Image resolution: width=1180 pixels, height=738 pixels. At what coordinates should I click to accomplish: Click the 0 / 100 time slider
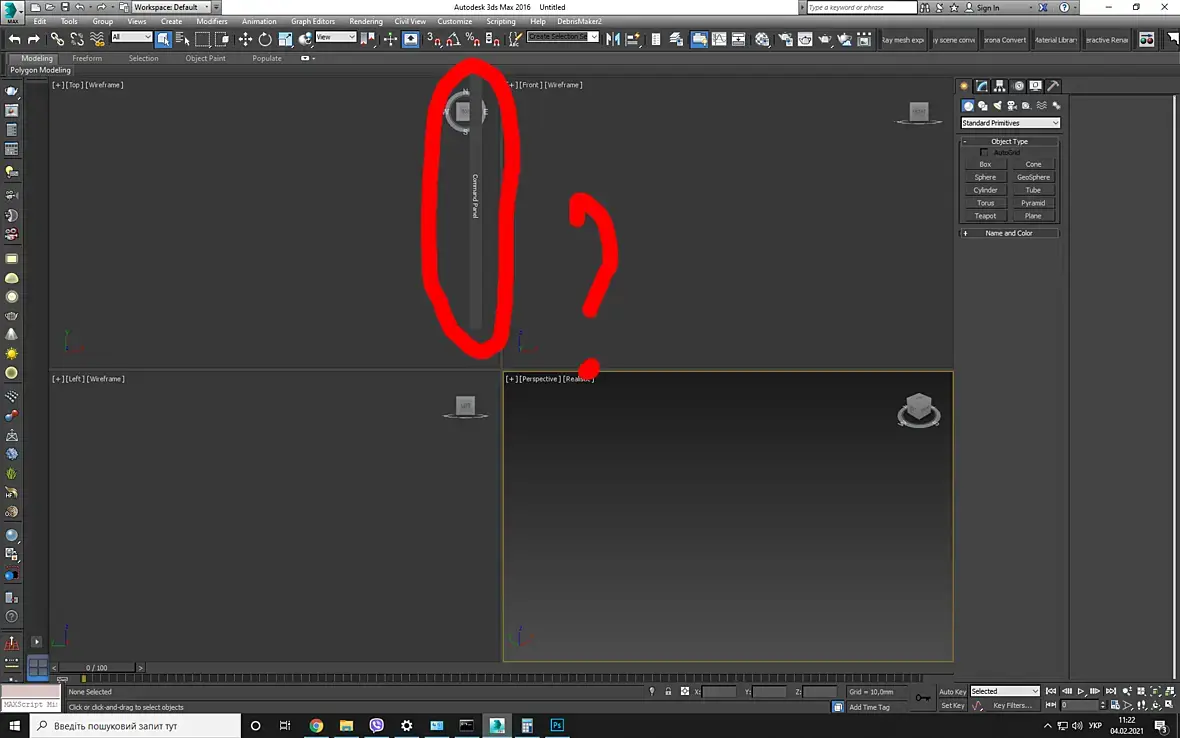pos(96,667)
